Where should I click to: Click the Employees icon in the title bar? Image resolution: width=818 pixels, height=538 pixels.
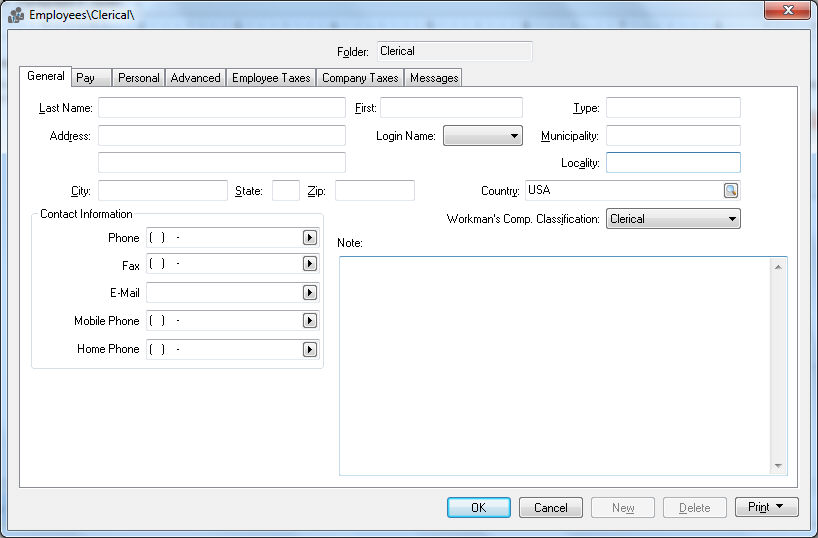click(x=16, y=15)
